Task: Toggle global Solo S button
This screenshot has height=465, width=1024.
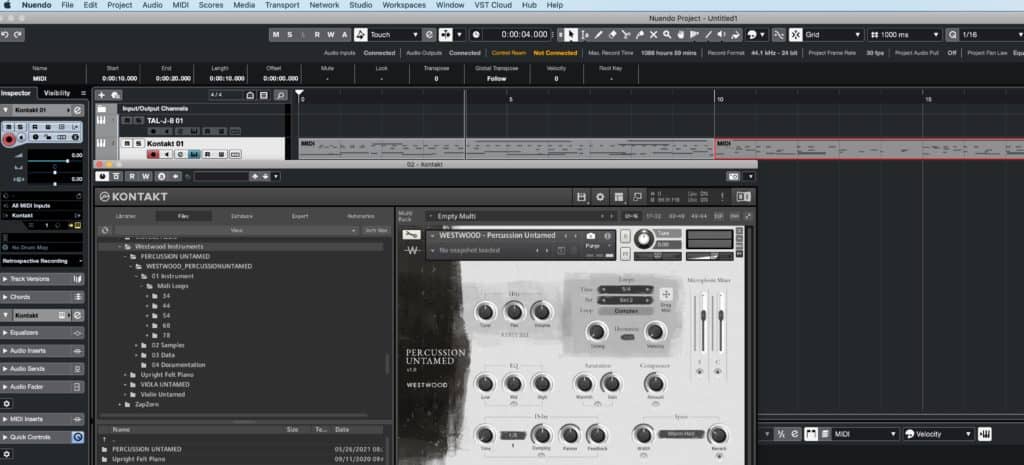Action: (290, 35)
